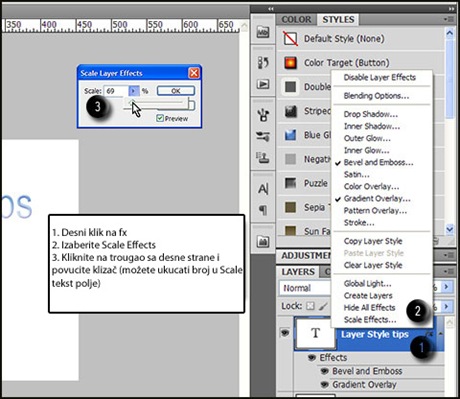
Task: Select Stroke... from context menu
Action: [359, 223]
